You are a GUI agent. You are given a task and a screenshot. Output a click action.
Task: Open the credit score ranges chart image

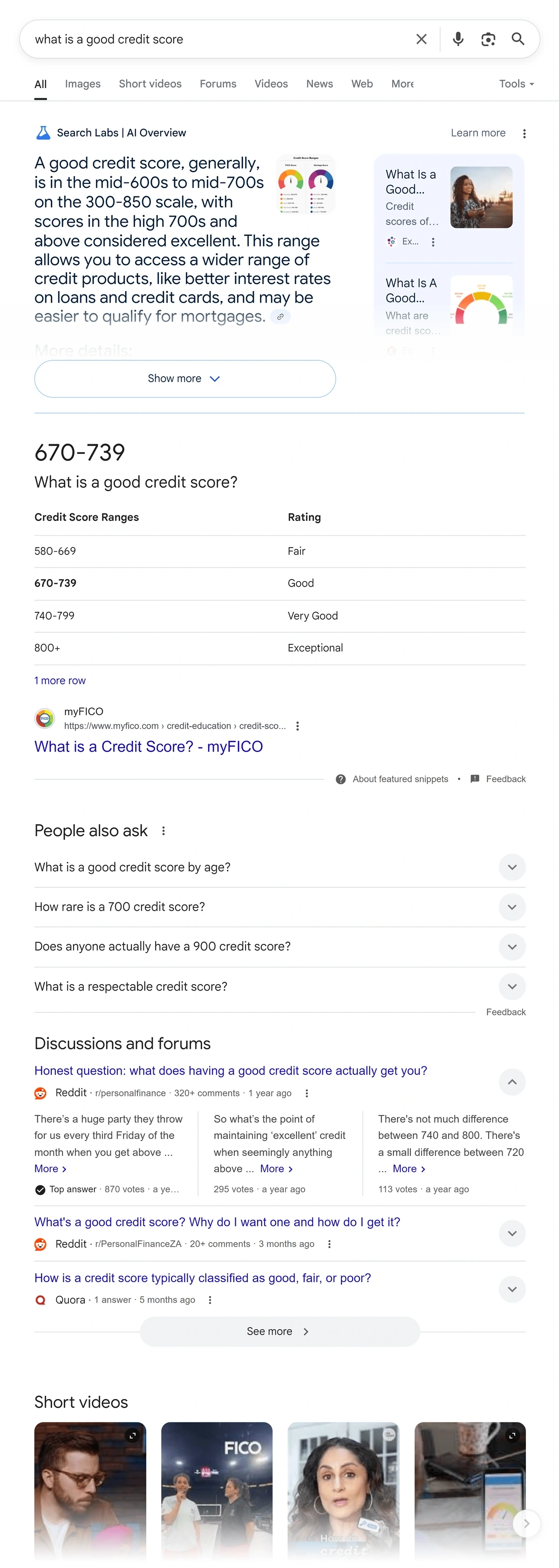[x=306, y=184]
